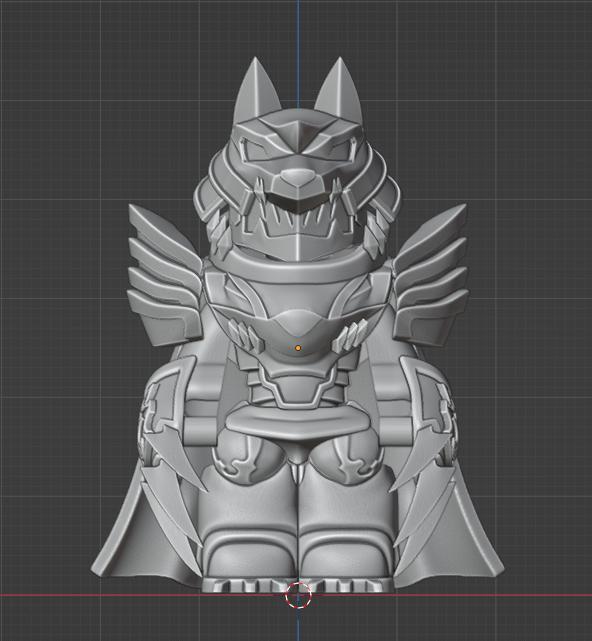Click the red-white 3D cursor at base
Screen dimensions: 592x641
tap(298, 595)
